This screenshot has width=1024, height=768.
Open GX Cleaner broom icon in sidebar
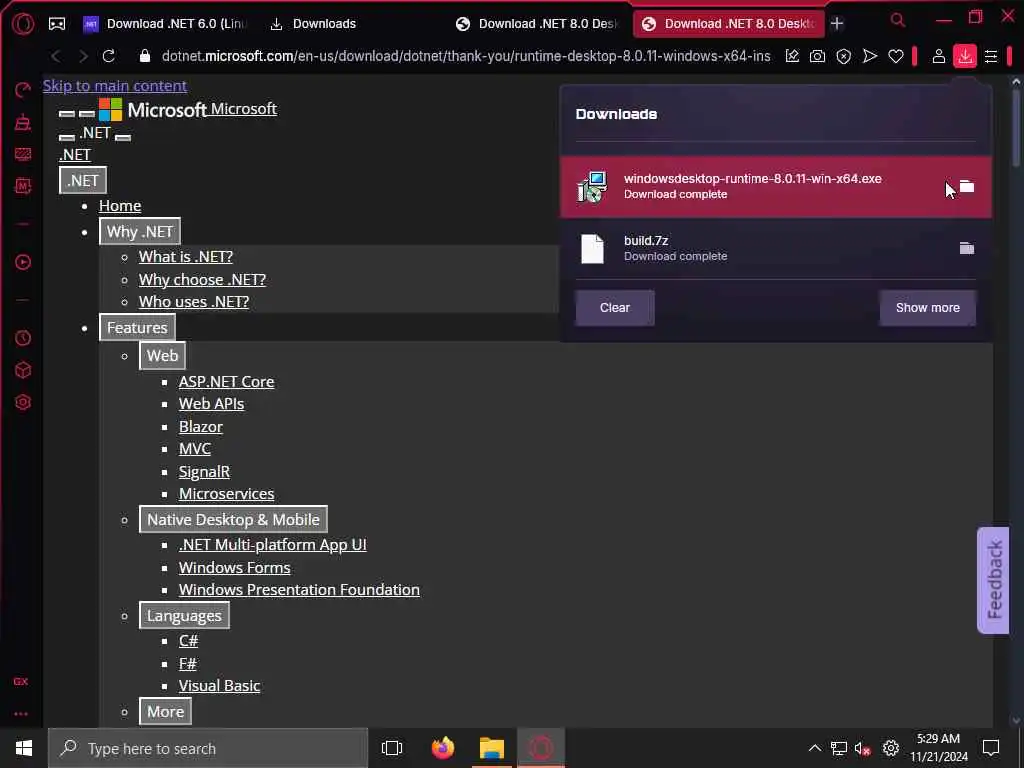23,122
